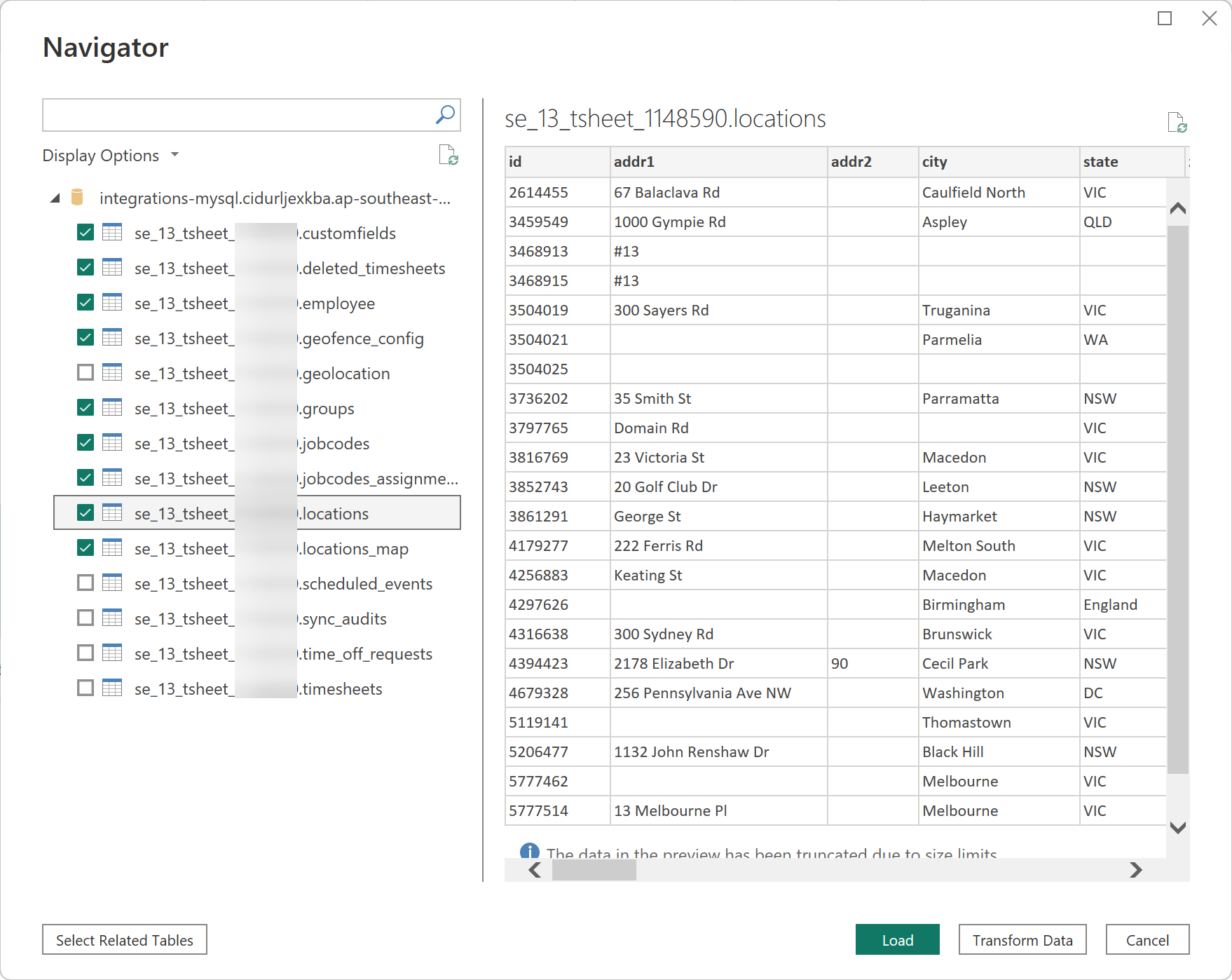Check the sync_audits table checkbox

[85, 618]
